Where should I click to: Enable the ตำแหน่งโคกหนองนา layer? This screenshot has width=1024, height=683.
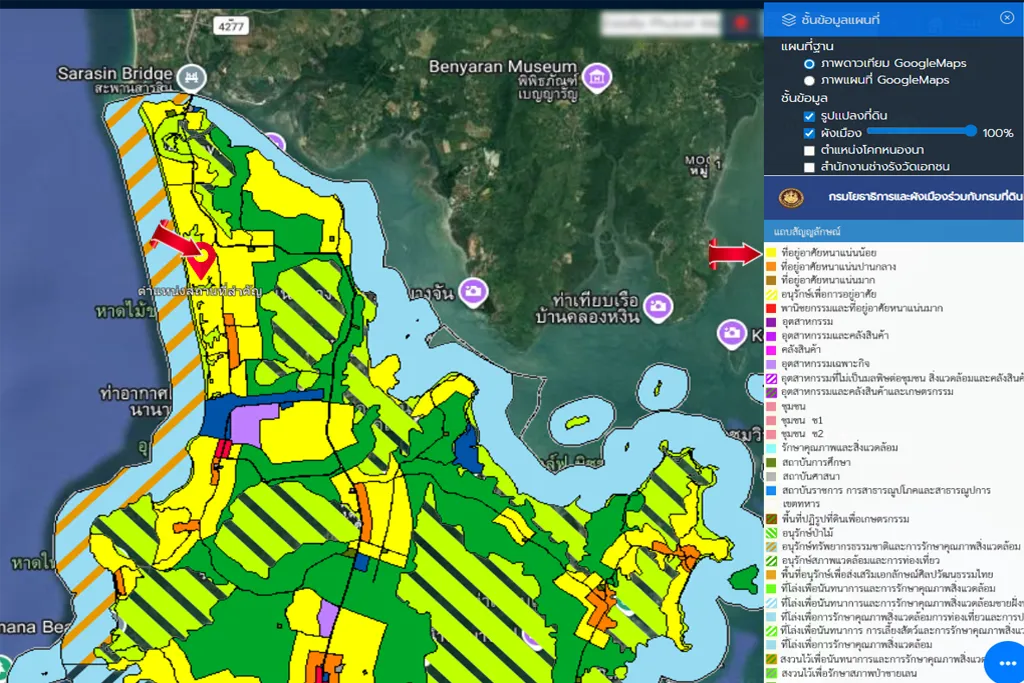coord(809,150)
